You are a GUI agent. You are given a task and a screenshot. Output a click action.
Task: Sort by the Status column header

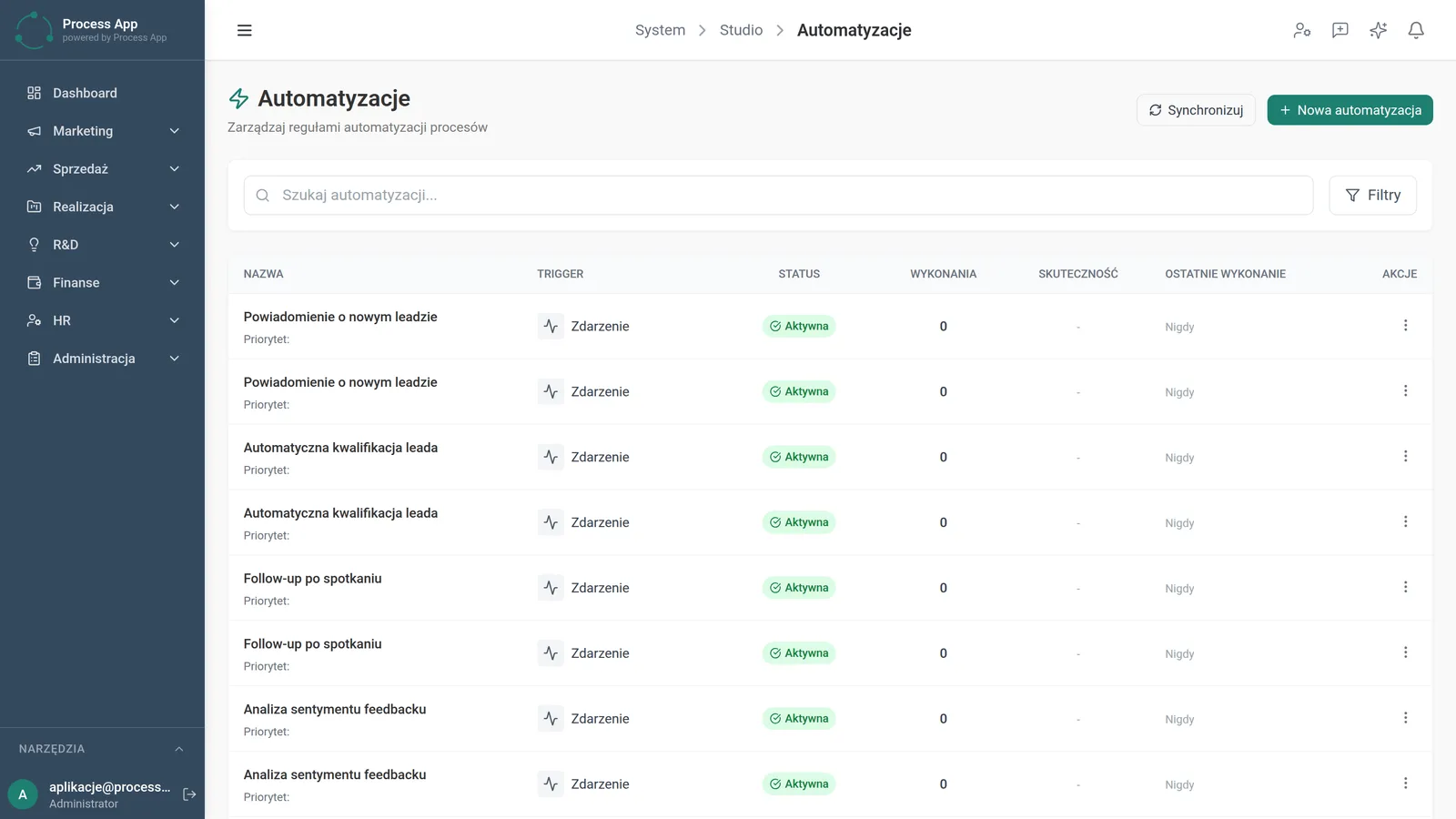(x=799, y=274)
